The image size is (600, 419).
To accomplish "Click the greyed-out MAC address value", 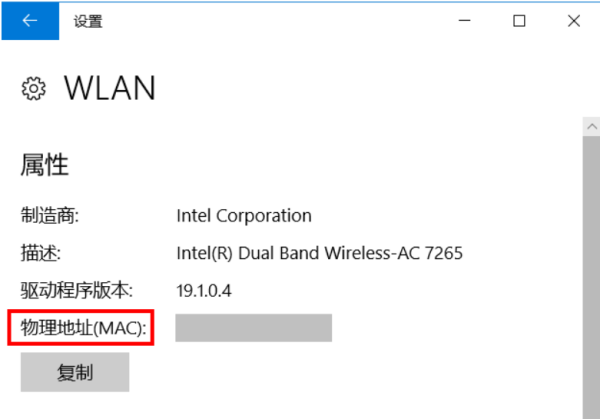I will [x=253, y=328].
